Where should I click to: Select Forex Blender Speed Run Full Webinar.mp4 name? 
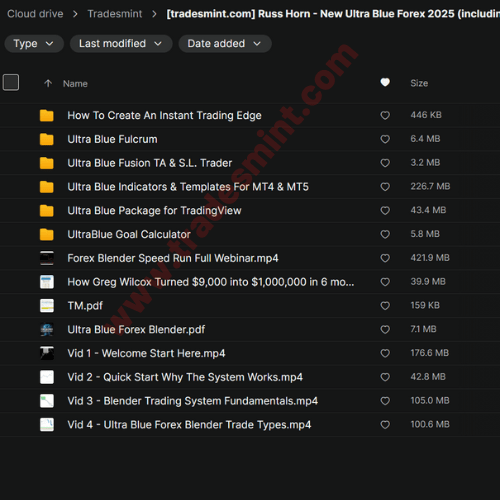tap(173, 258)
